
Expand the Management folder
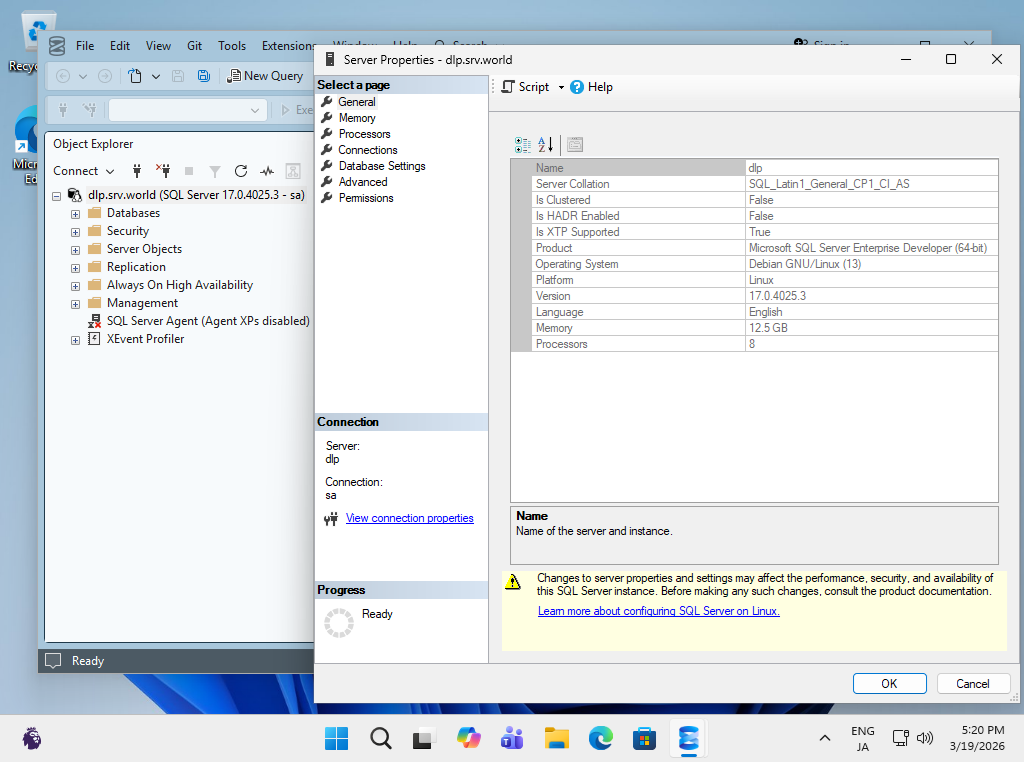pyautogui.click(x=76, y=304)
